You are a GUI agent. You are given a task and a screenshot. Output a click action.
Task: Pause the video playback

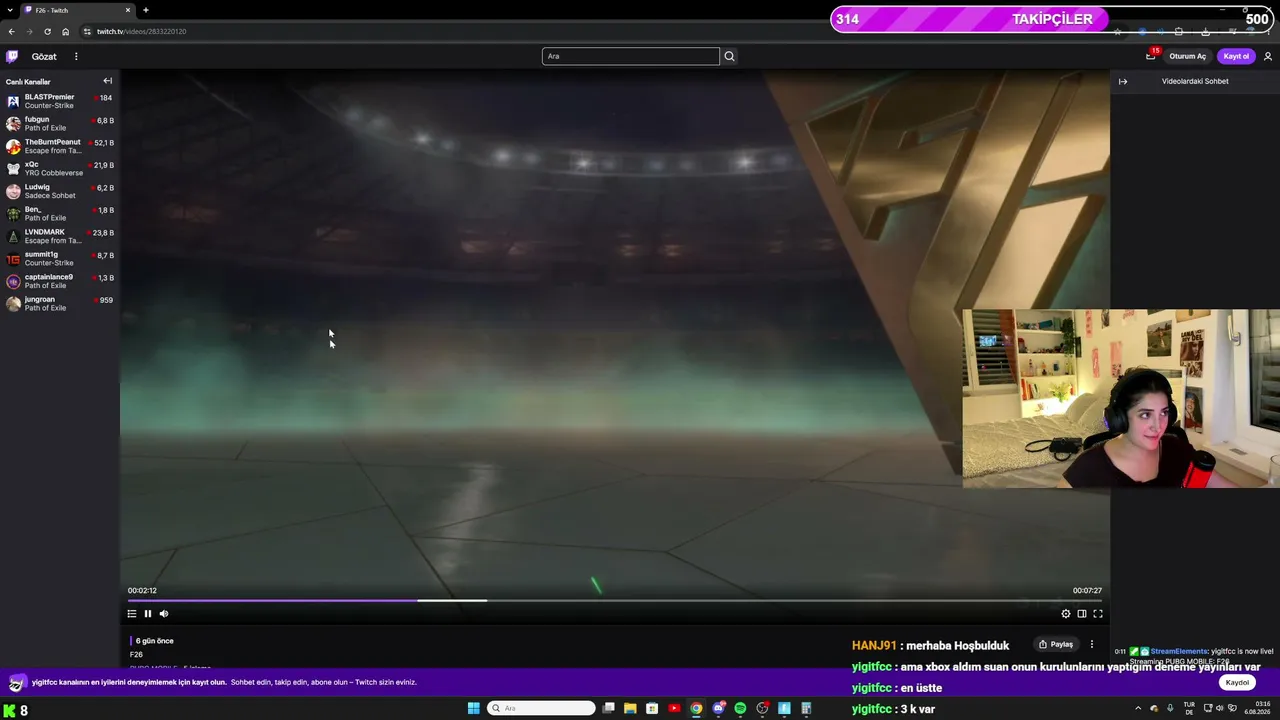pyautogui.click(x=148, y=614)
